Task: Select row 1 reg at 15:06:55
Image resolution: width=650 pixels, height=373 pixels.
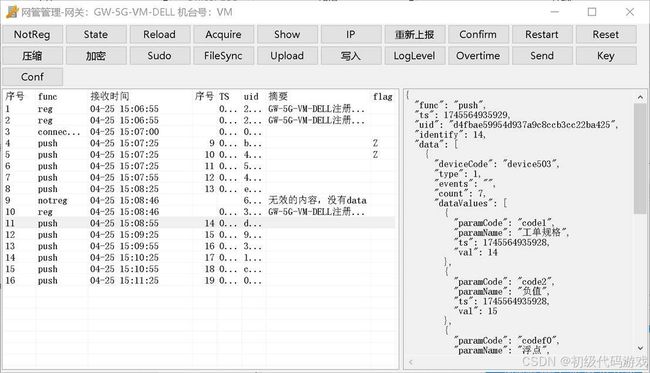Action: (199, 109)
